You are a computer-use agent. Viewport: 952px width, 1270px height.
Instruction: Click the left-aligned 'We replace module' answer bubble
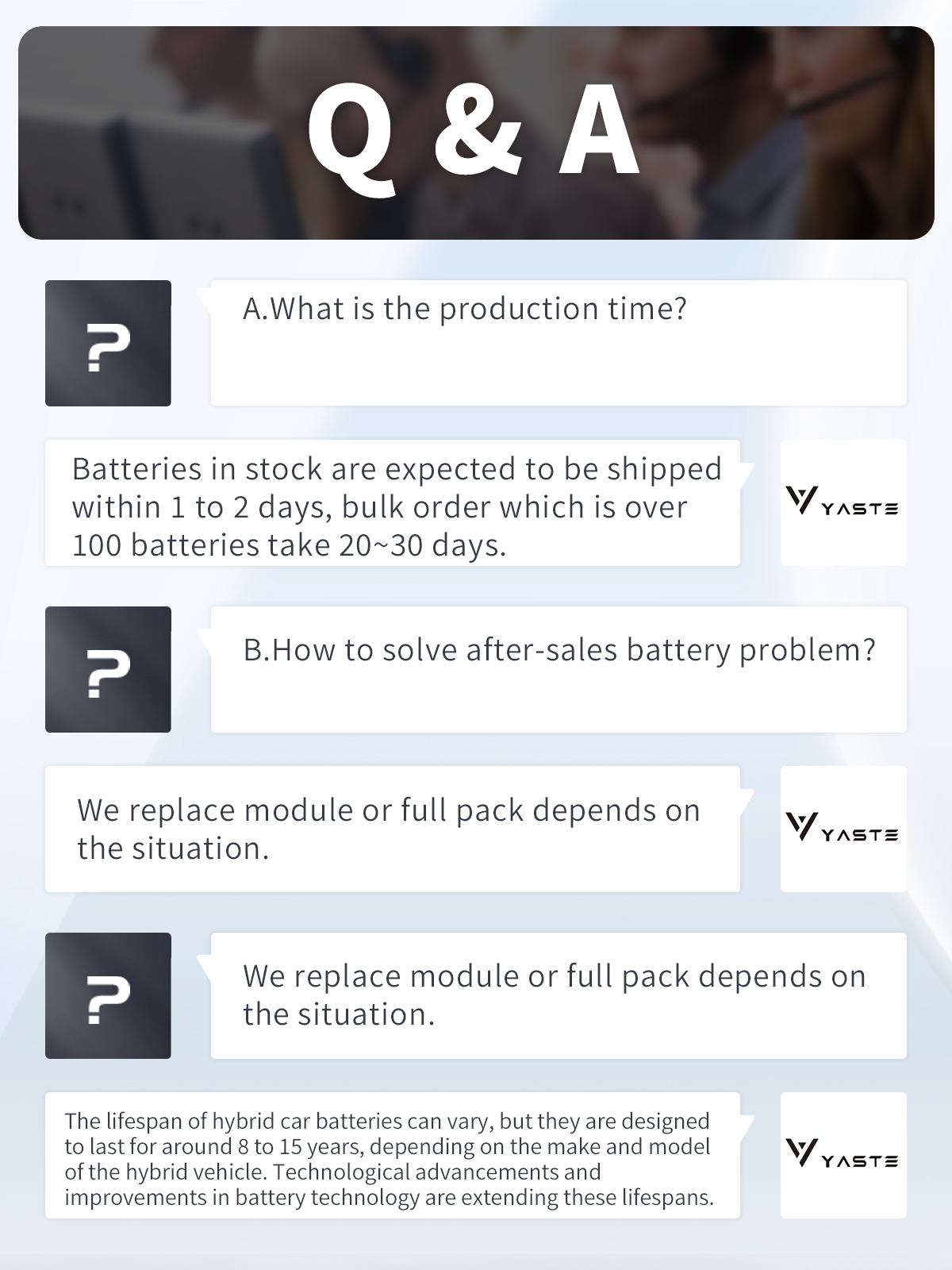393,829
